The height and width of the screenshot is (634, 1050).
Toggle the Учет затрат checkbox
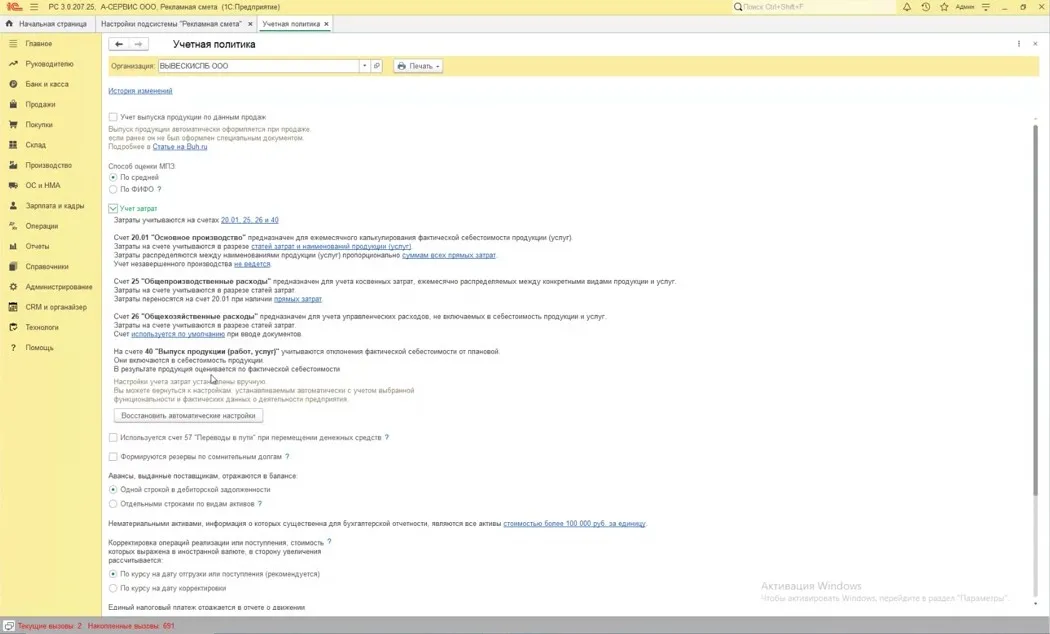coord(113,208)
